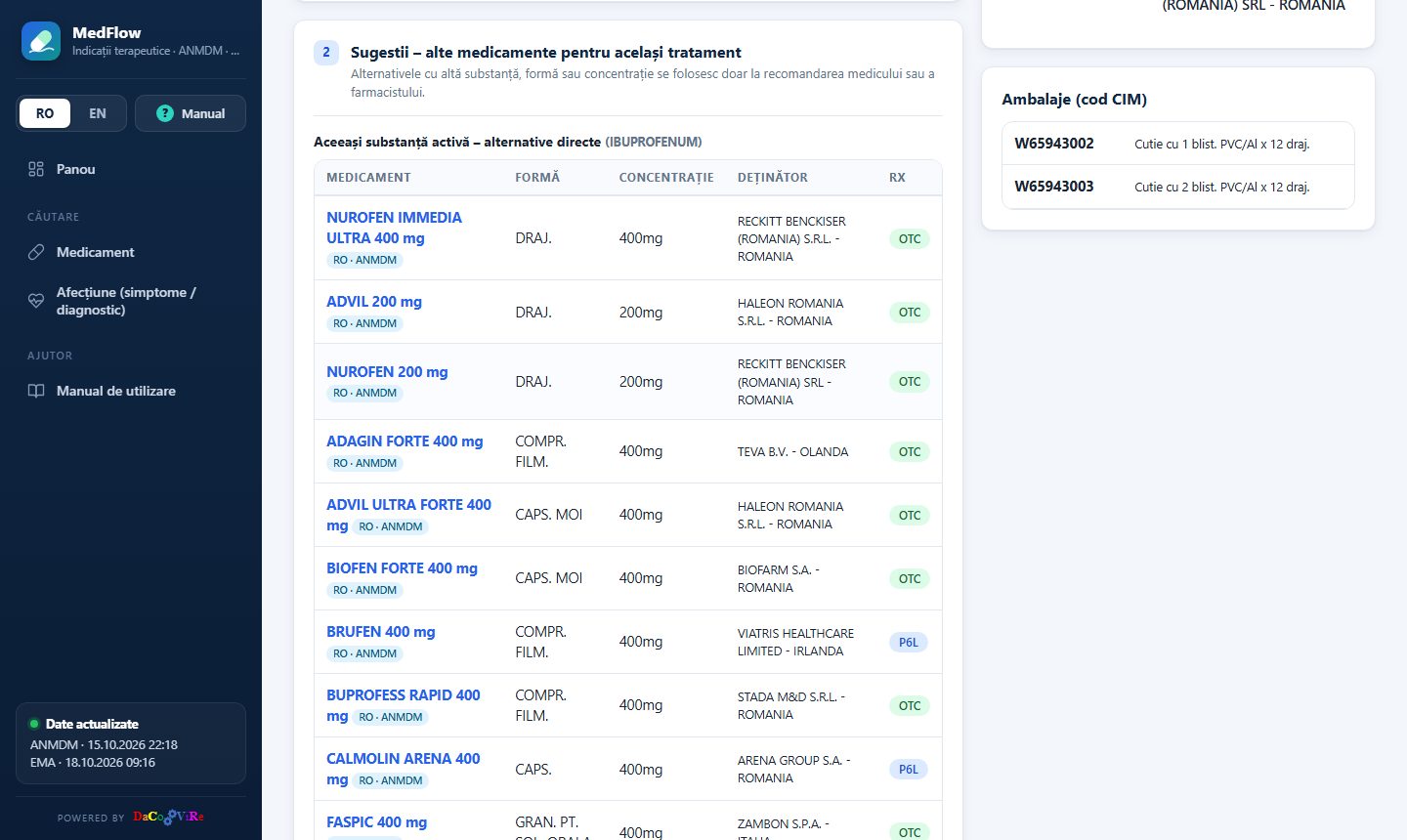This screenshot has height=840, width=1407.
Task: Open CALMOLIN ARENA 400 mg link
Action: [404, 769]
